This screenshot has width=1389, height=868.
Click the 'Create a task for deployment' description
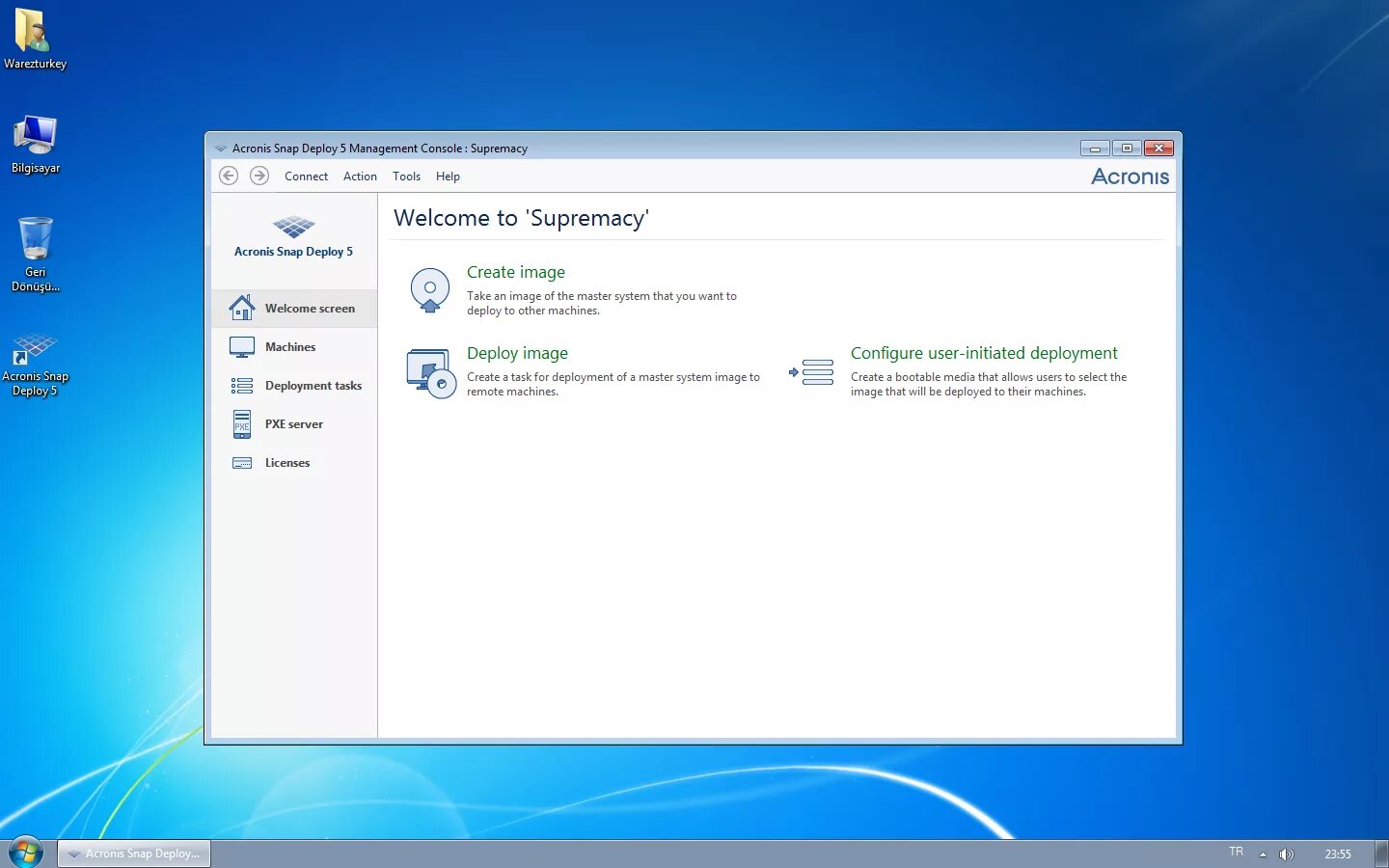pos(613,384)
